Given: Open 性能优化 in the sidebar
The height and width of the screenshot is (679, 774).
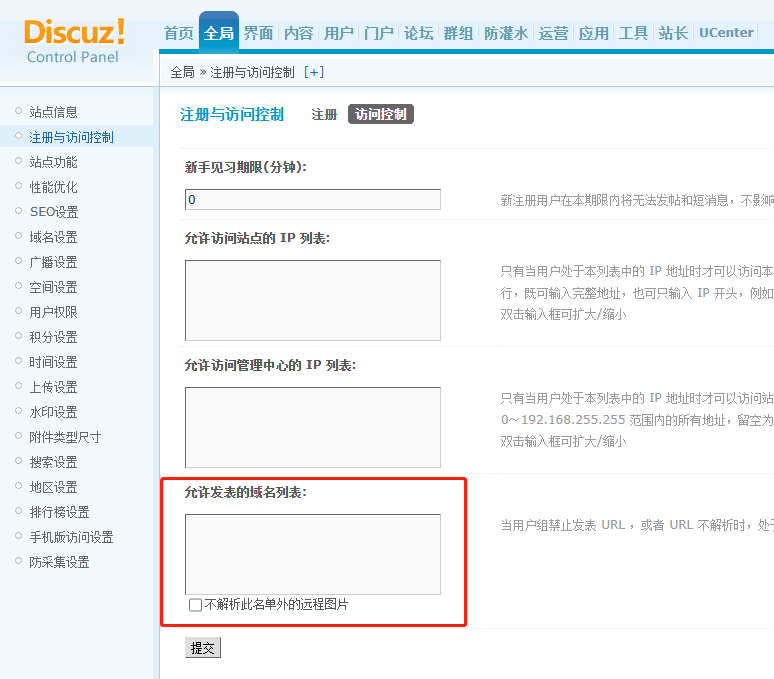Looking at the screenshot, I should coord(53,187).
